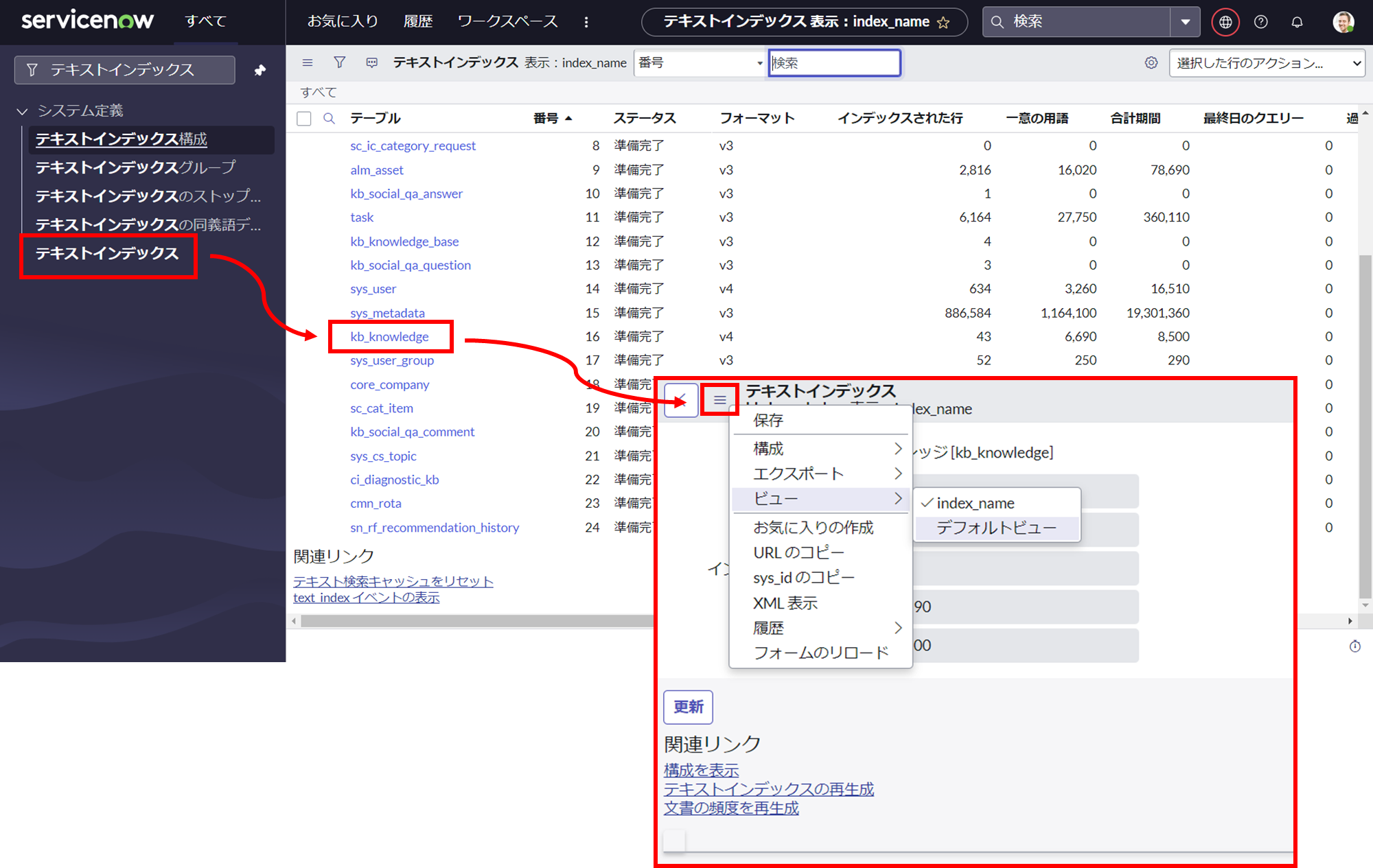Click the user avatar in top right
The height and width of the screenshot is (868, 1373).
pos(1343,21)
